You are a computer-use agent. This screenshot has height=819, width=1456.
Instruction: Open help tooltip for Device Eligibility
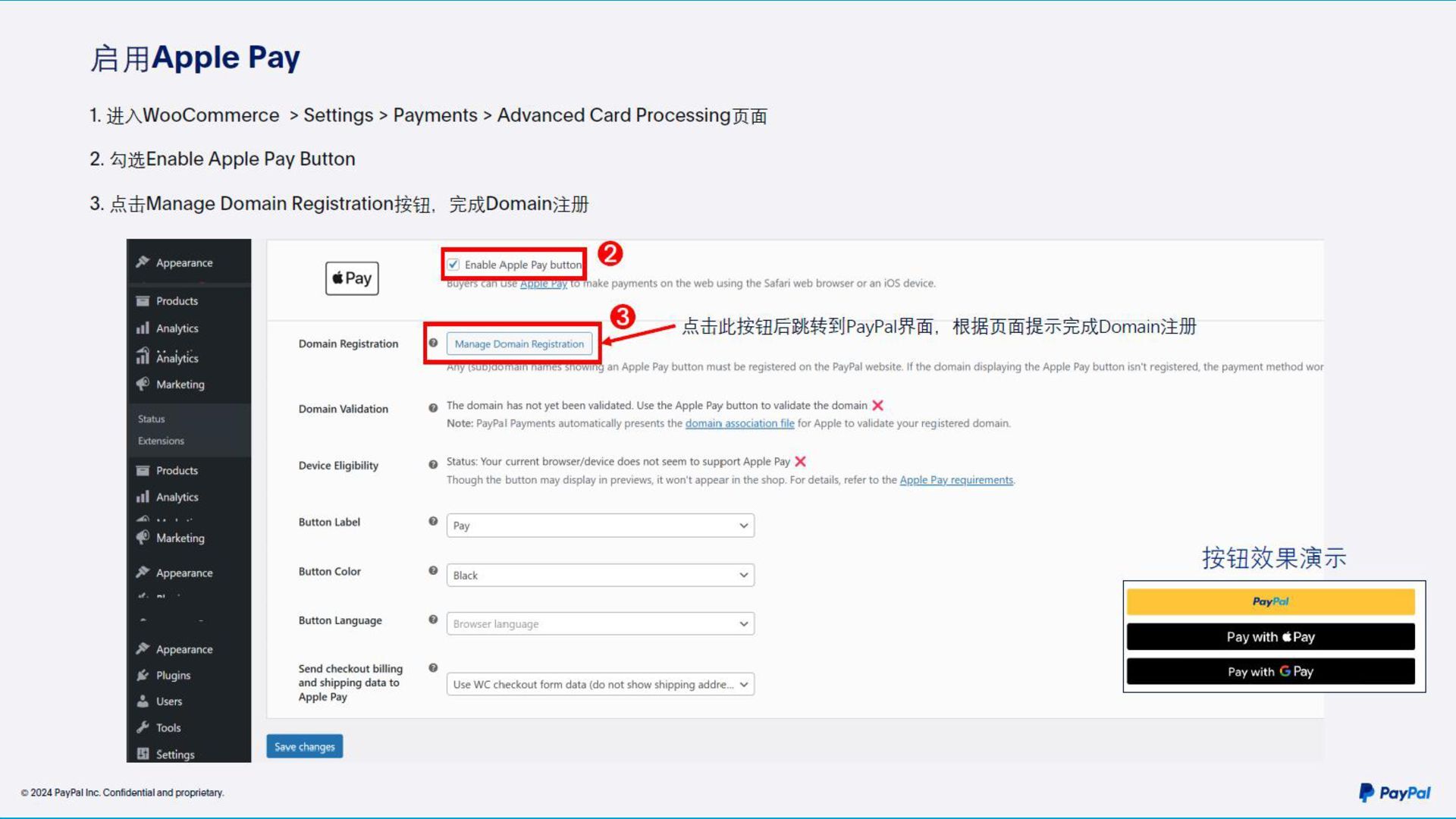(x=433, y=465)
